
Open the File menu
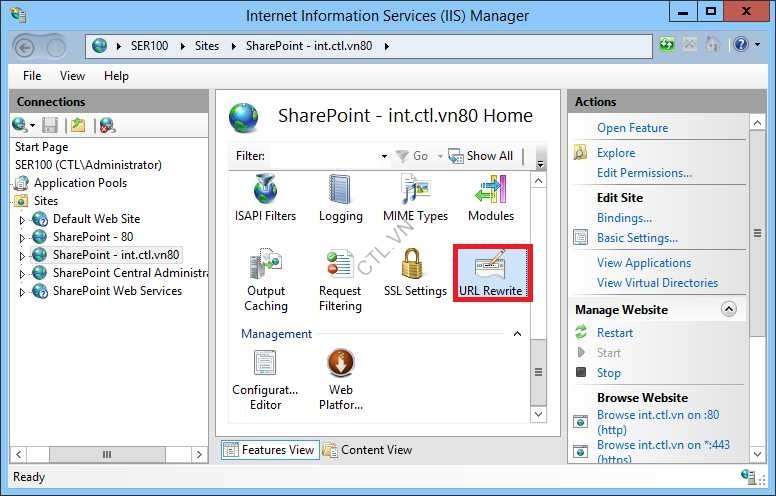point(32,76)
